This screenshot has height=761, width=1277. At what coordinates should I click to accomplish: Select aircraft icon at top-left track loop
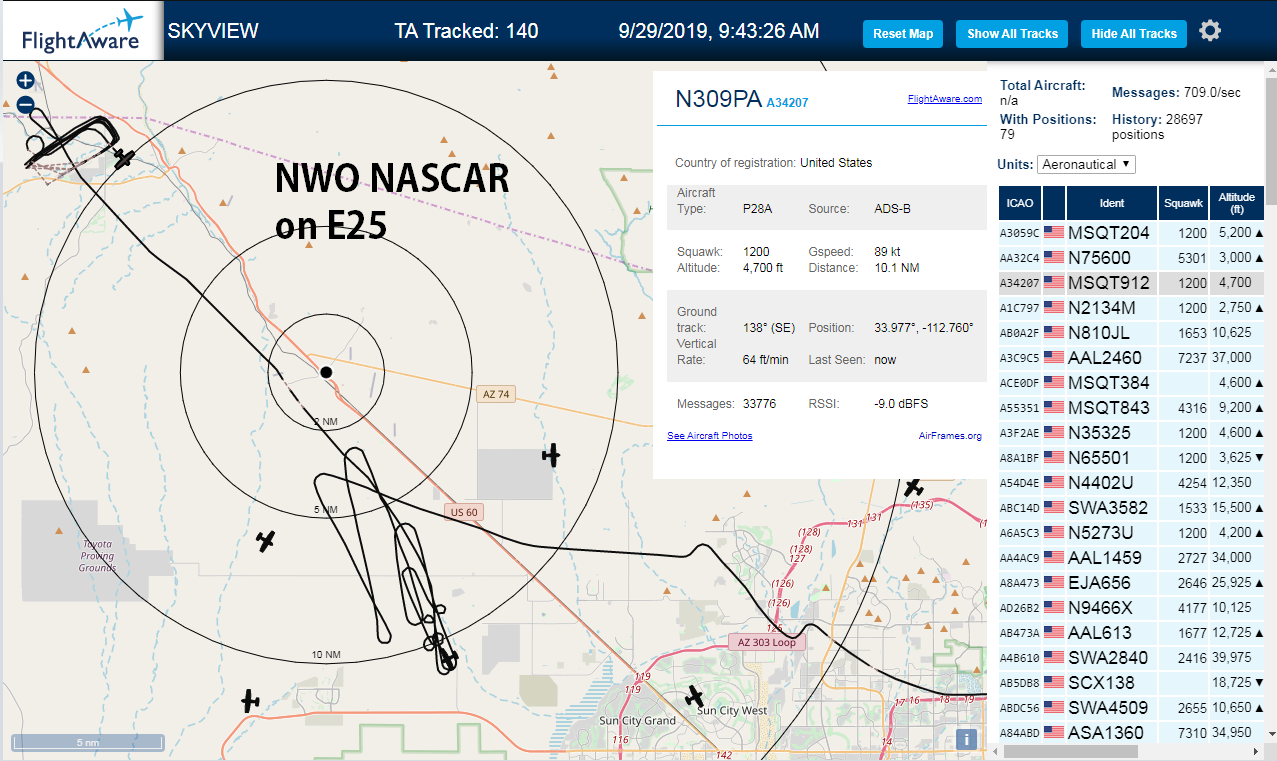[124, 158]
